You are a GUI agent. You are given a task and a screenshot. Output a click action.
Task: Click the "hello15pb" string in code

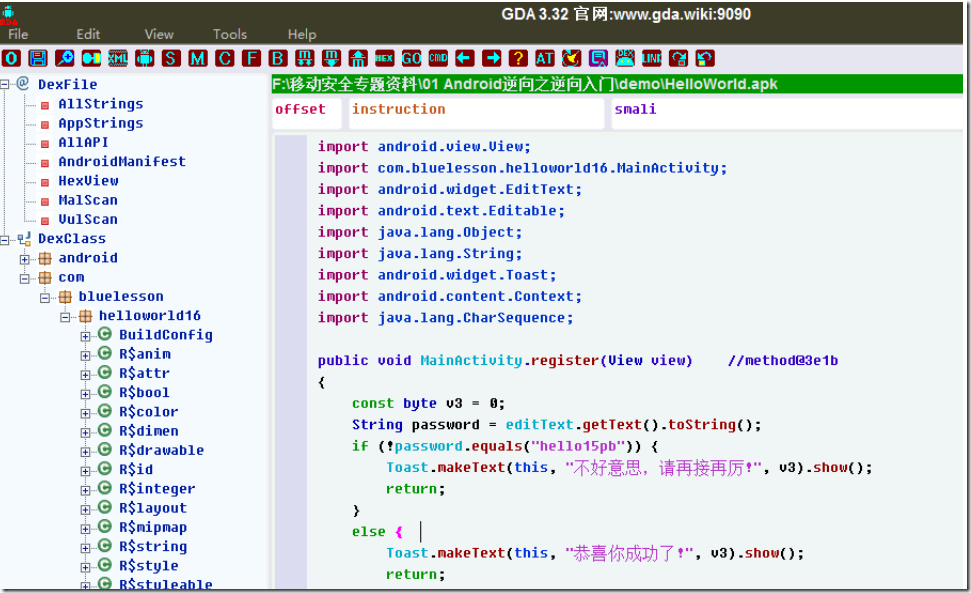(x=577, y=446)
